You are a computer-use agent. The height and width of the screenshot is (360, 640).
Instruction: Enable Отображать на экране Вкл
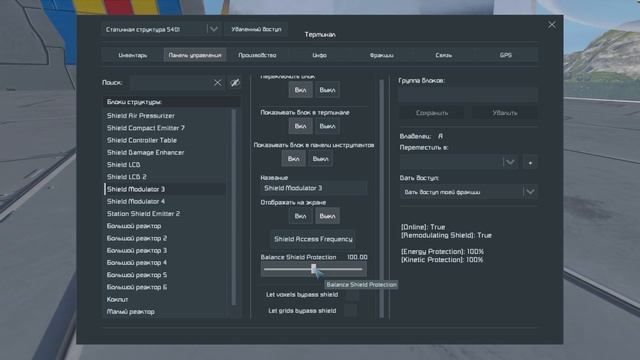[300, 216]
